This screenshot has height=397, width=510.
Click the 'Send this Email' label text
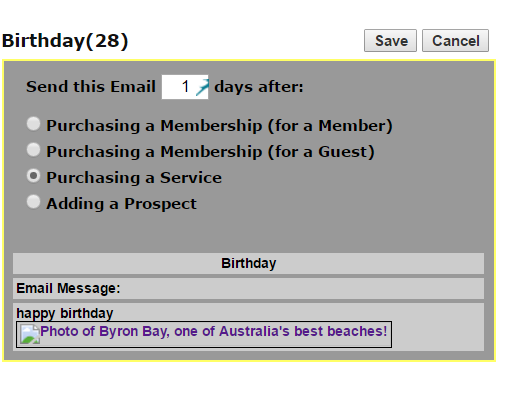coord(91,87)
